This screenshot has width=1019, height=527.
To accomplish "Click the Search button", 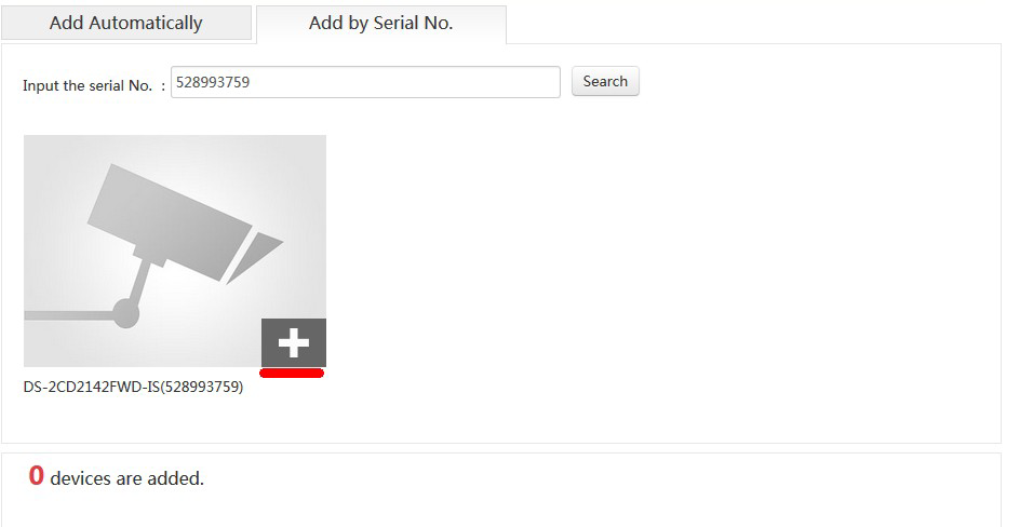I will (x=605, y=81).
